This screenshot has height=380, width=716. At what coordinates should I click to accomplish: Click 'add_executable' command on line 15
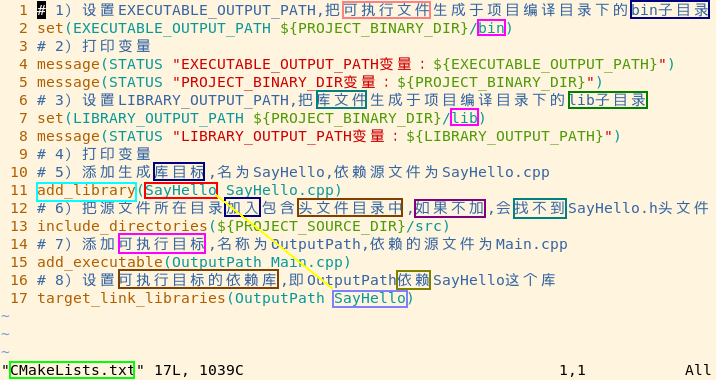pos(100,262)
